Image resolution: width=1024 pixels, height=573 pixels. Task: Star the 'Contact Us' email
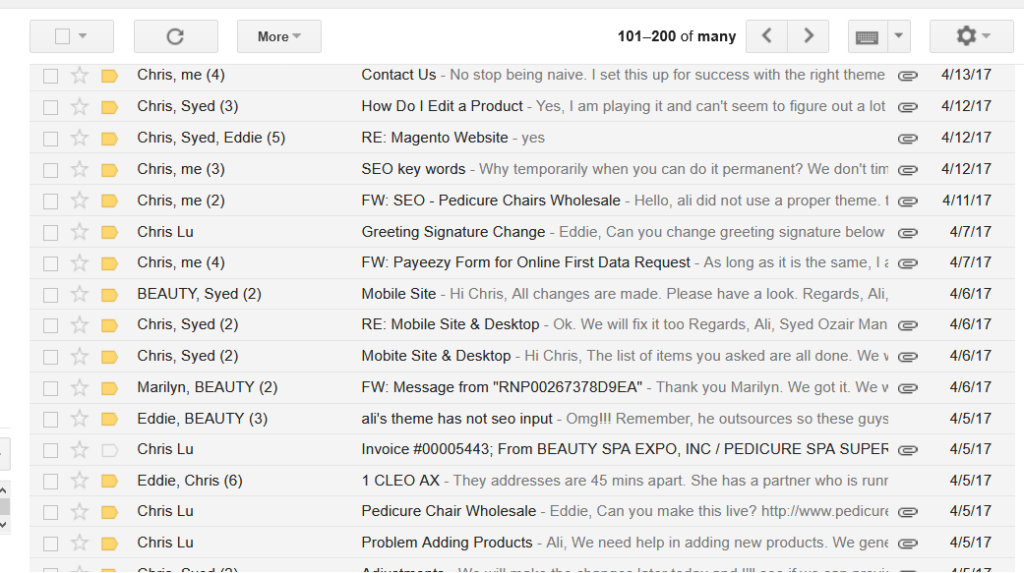point(80,75)
